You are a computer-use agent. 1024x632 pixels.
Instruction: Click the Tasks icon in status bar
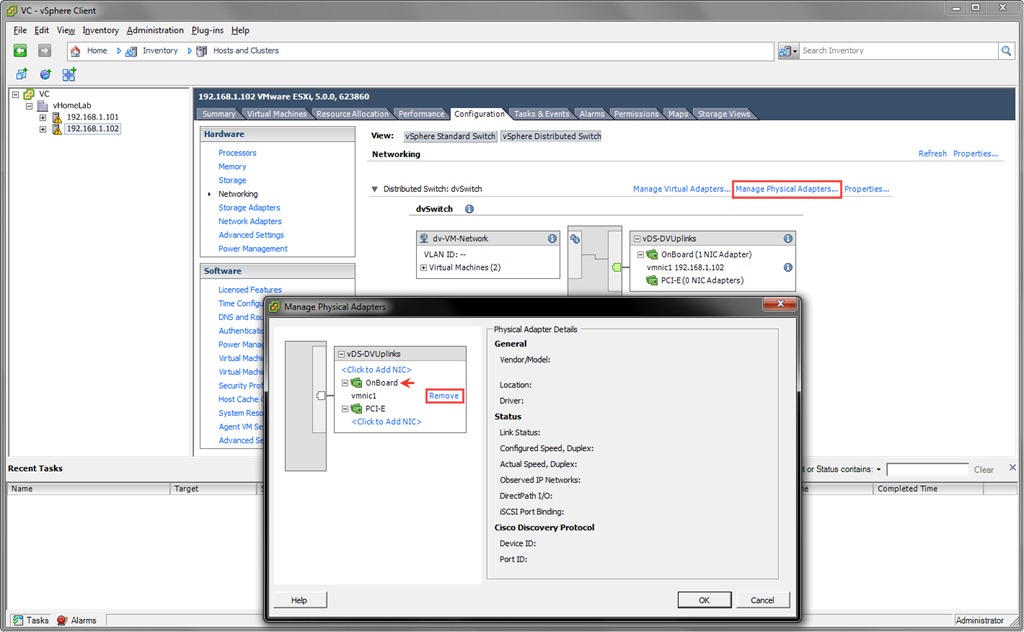[17, 620]
